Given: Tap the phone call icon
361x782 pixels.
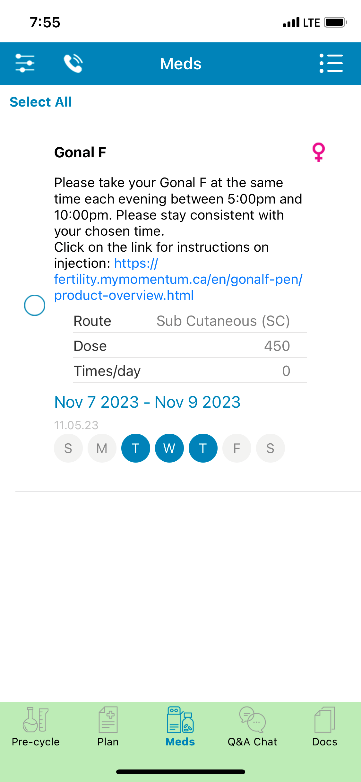Looking at the screenshot, I should click(x=73, y=63).
